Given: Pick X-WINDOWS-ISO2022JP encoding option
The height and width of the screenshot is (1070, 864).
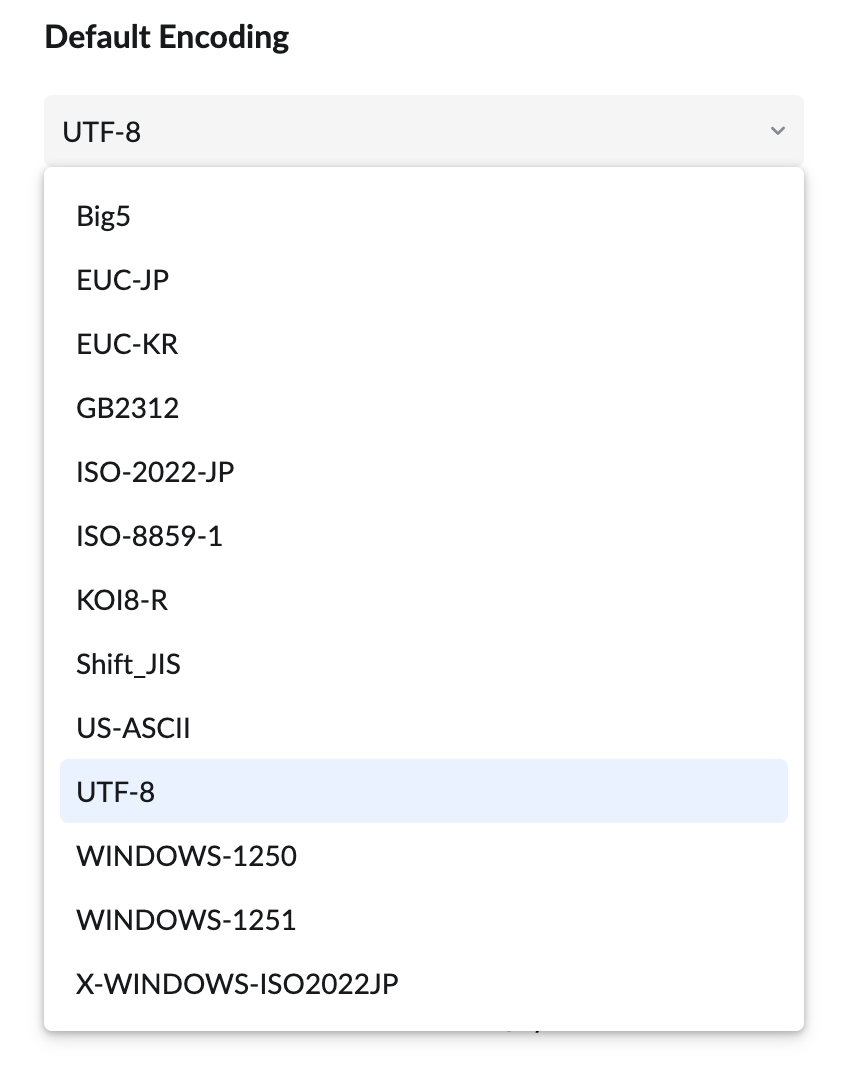Looking at the screenshot, I should [237, 984].
